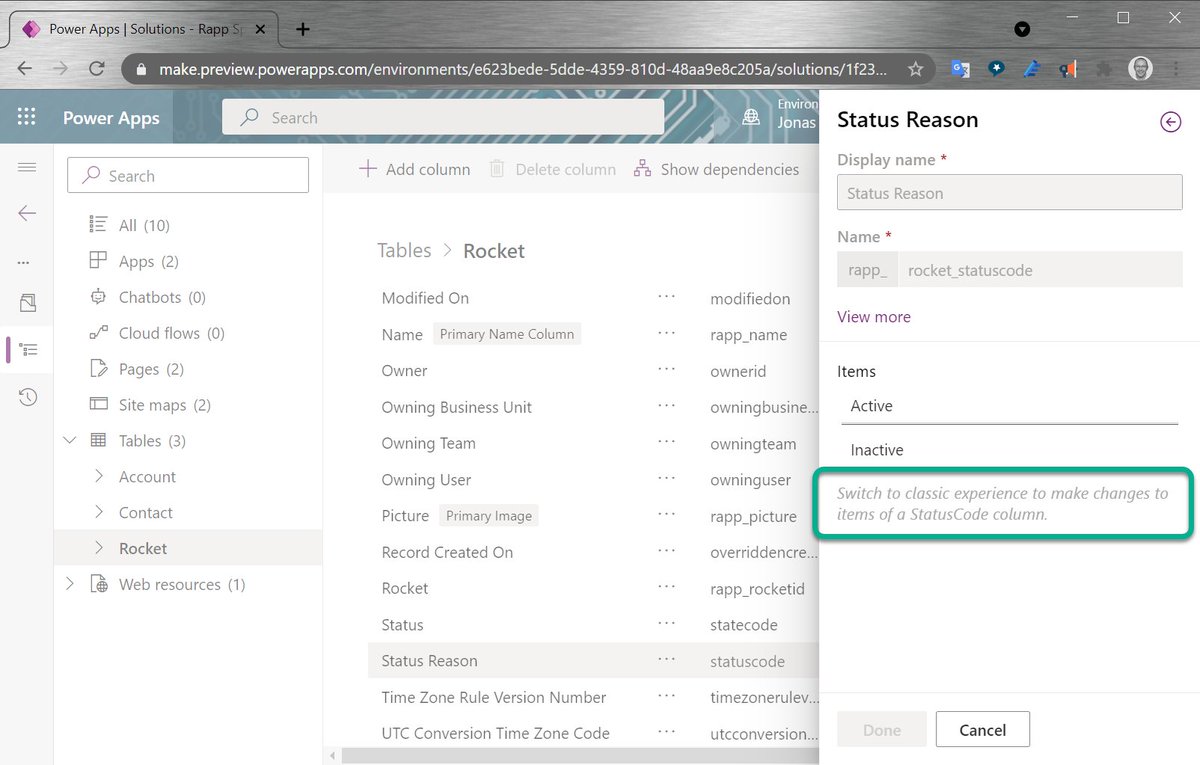Go back using the left rail arrow
Viewport: 1200px width, 765px height.
click(27, 213)
